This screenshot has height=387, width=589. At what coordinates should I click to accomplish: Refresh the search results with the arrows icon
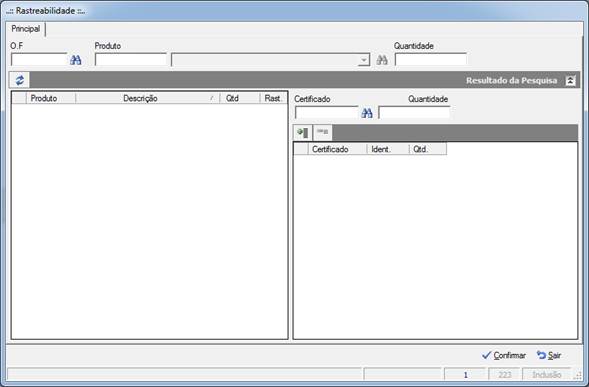[20, 80]
